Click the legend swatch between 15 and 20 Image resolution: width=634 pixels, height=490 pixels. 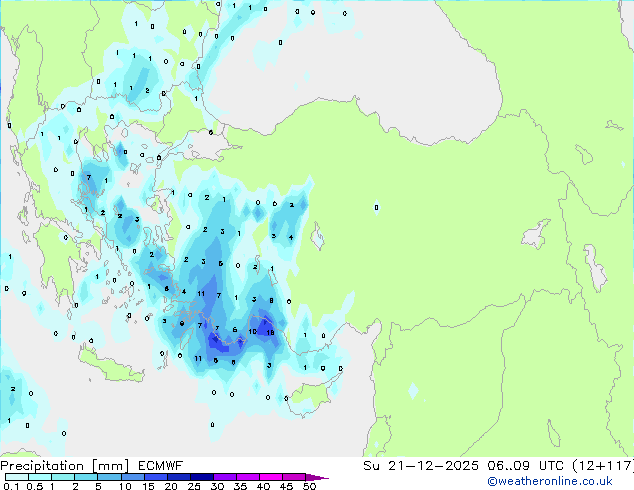point(156,477)
